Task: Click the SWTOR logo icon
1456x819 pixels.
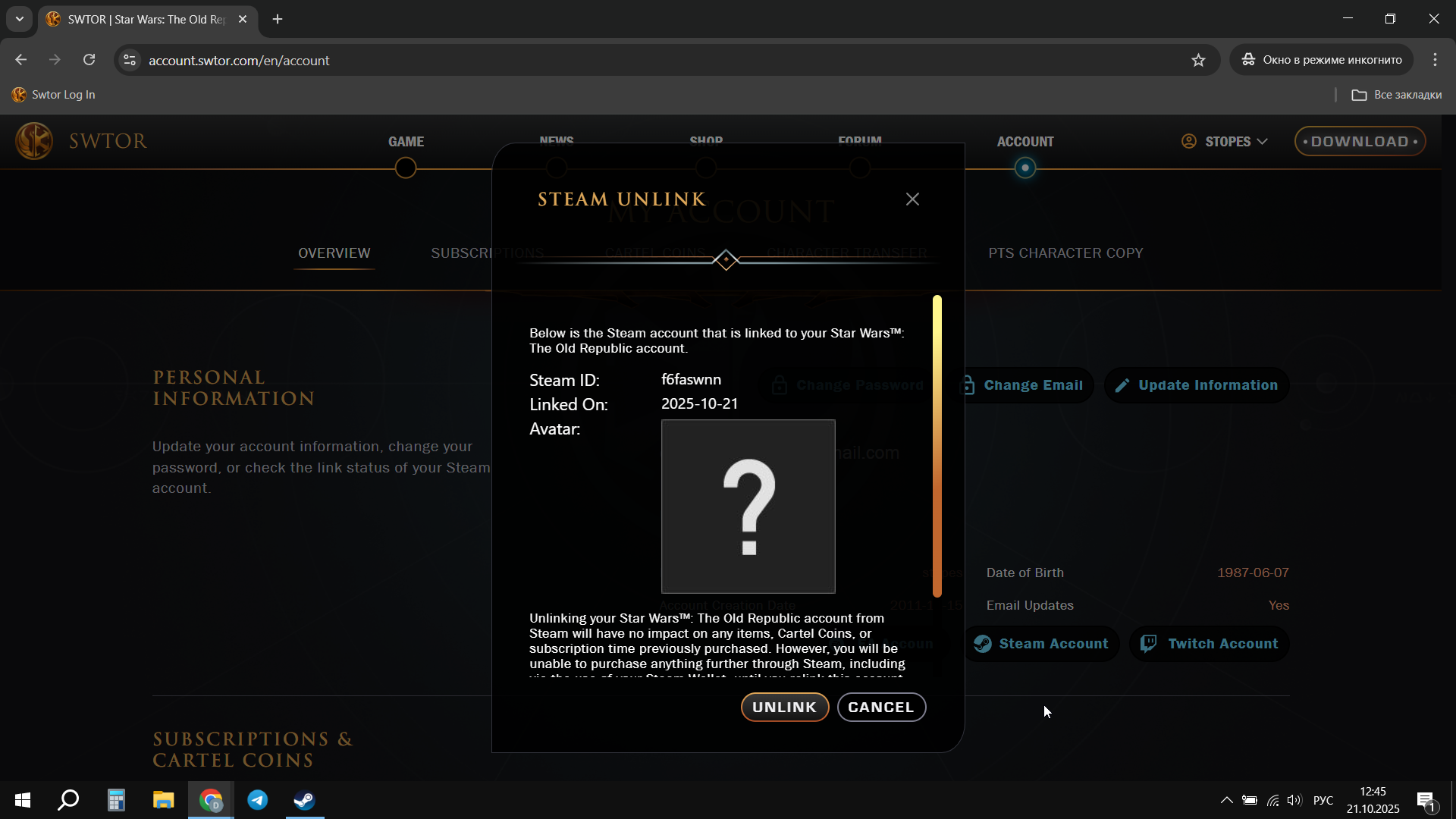Action: 35,141
